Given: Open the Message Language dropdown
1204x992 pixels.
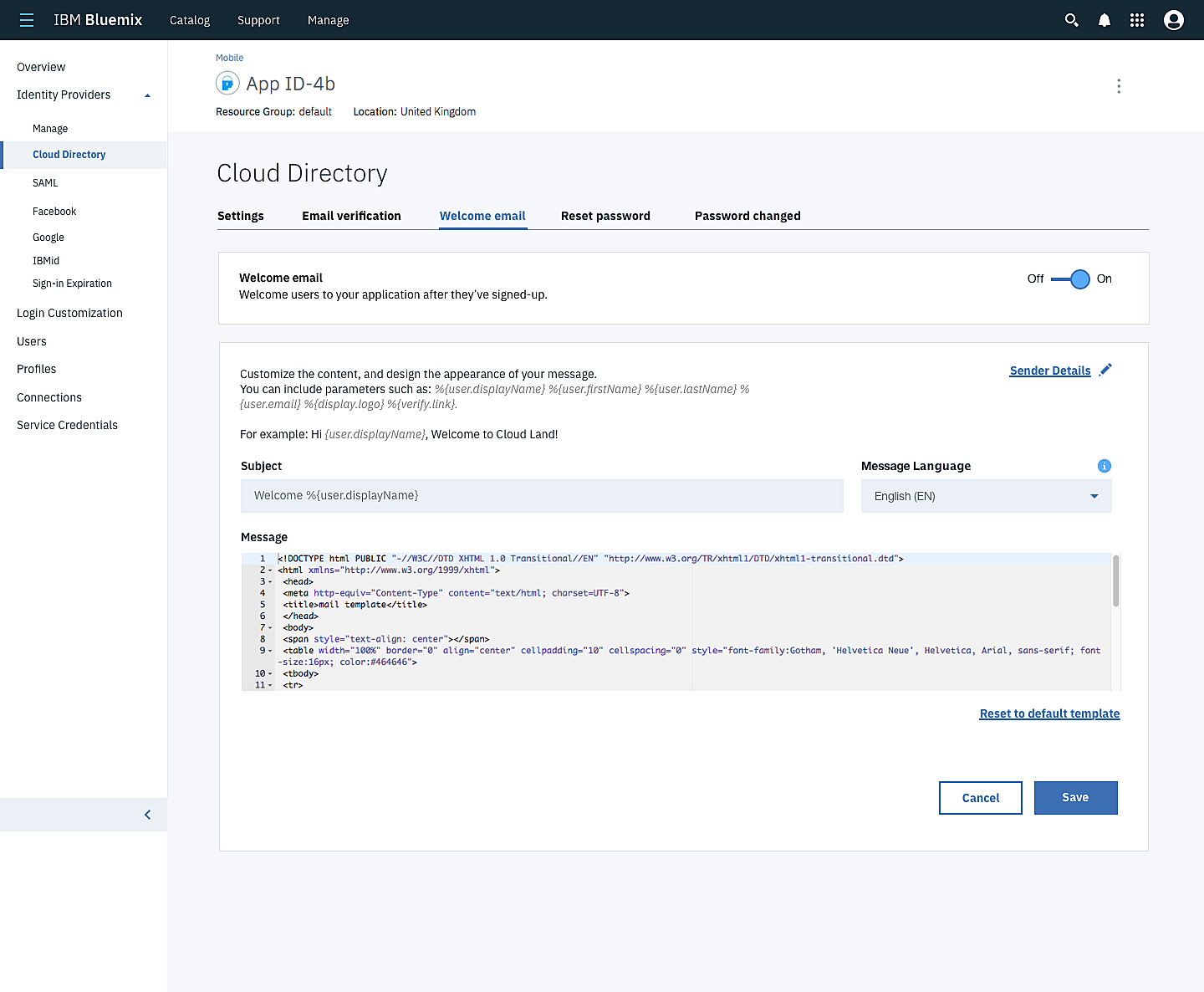Looking at the screenshot, I should coord(987,496).
